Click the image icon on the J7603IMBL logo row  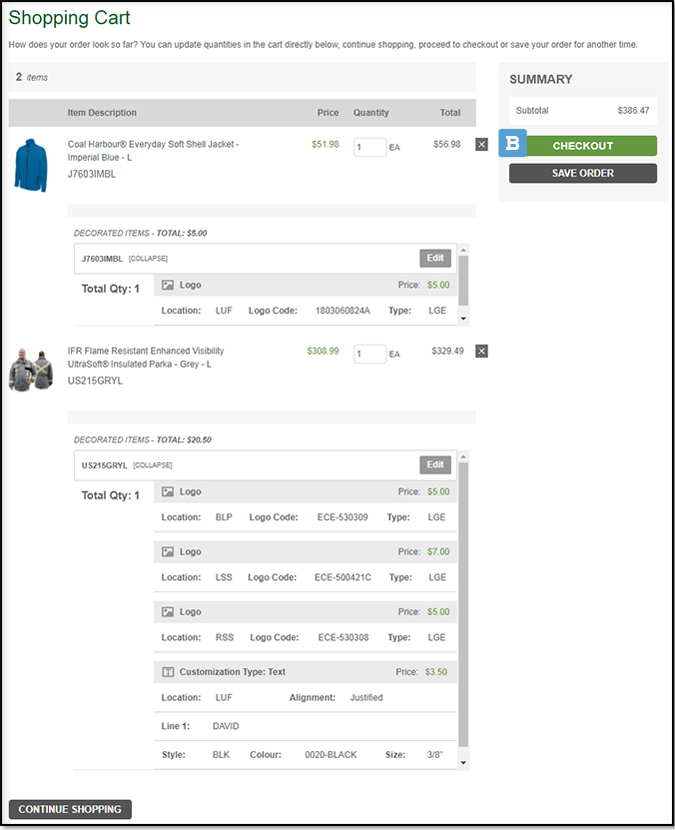[168, 285]
